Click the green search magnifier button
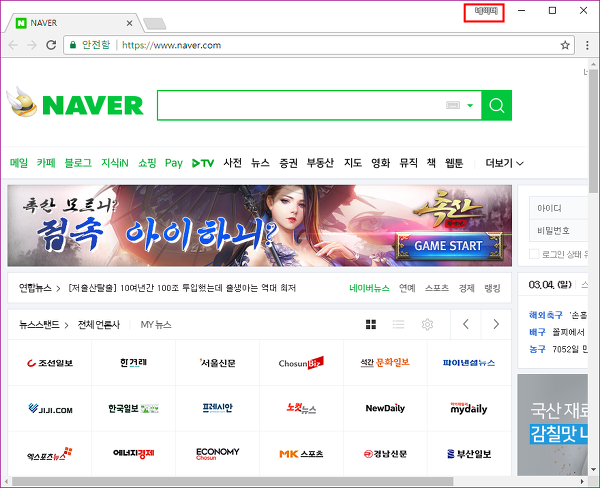The width and height of the screenshot is (600, 488). coord(496,105)
